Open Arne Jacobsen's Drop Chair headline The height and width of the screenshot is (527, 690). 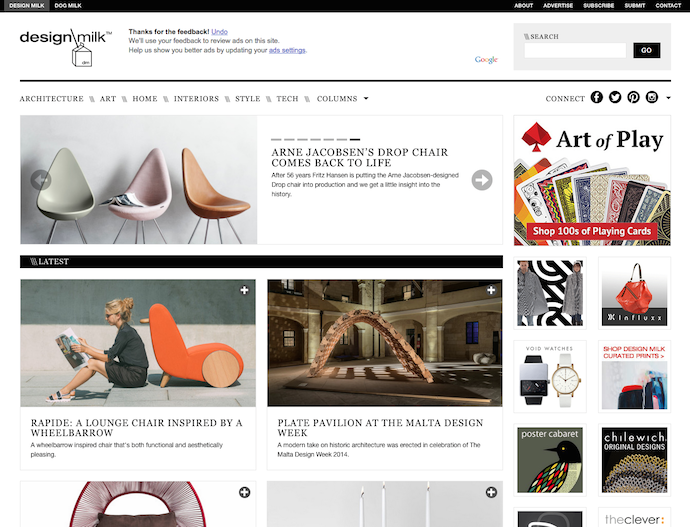click(360, 157)
